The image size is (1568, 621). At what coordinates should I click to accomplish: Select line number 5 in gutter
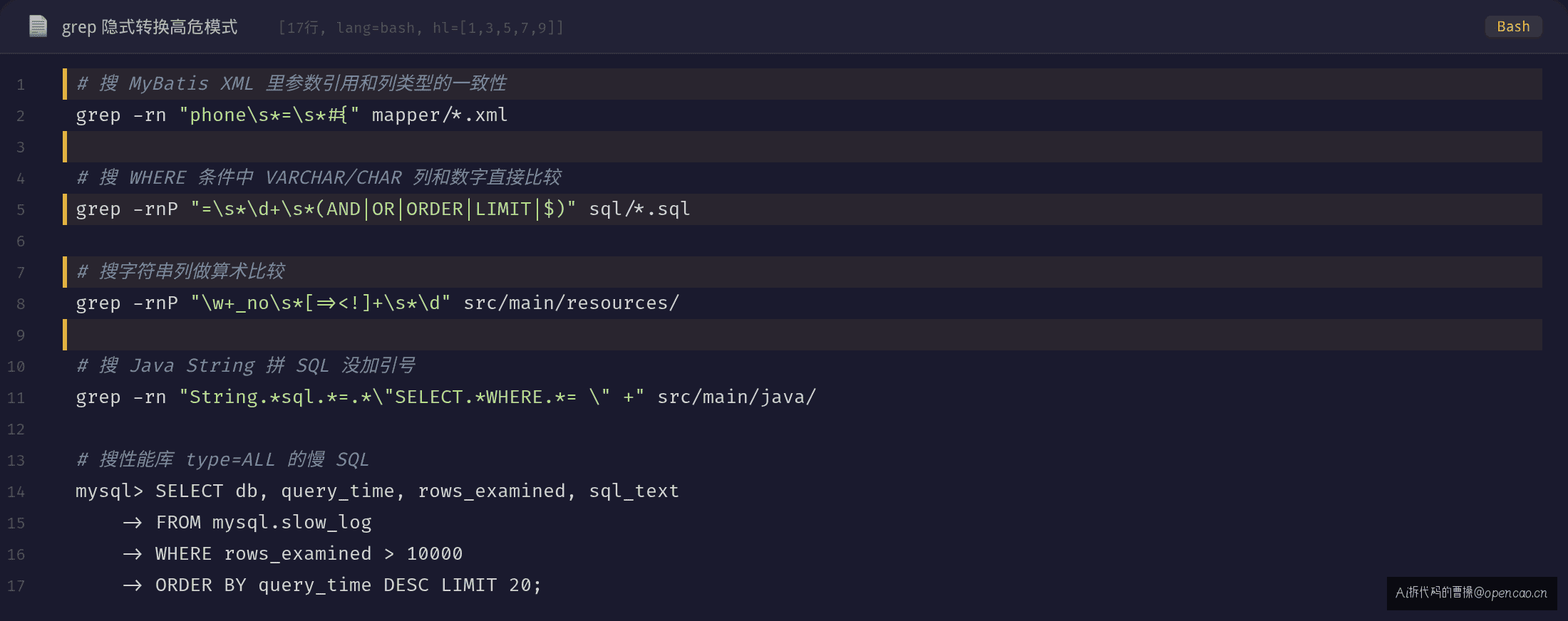point(21,210)
